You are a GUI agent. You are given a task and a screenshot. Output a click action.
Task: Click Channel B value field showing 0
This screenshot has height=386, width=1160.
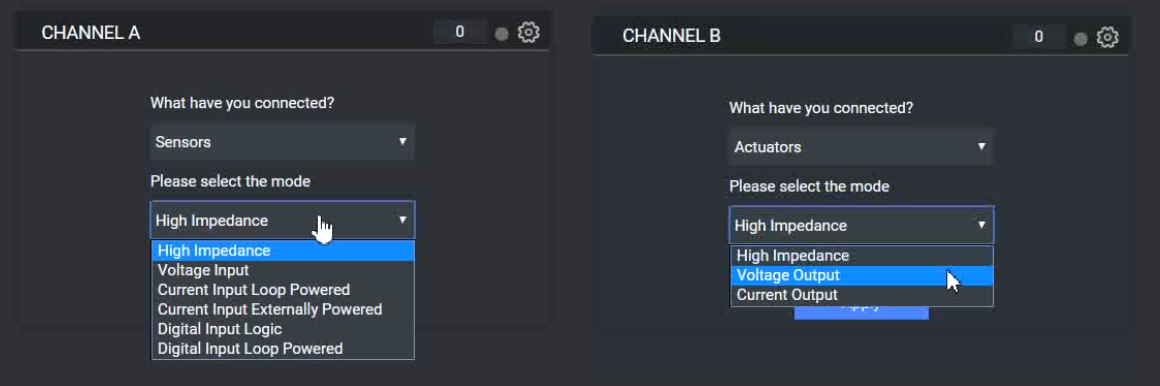coord(1038,37)
